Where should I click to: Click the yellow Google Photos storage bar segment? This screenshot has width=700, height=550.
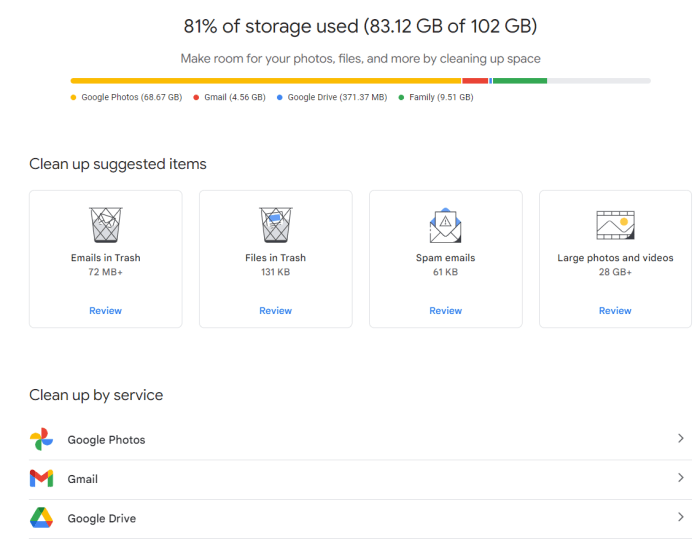266,81
